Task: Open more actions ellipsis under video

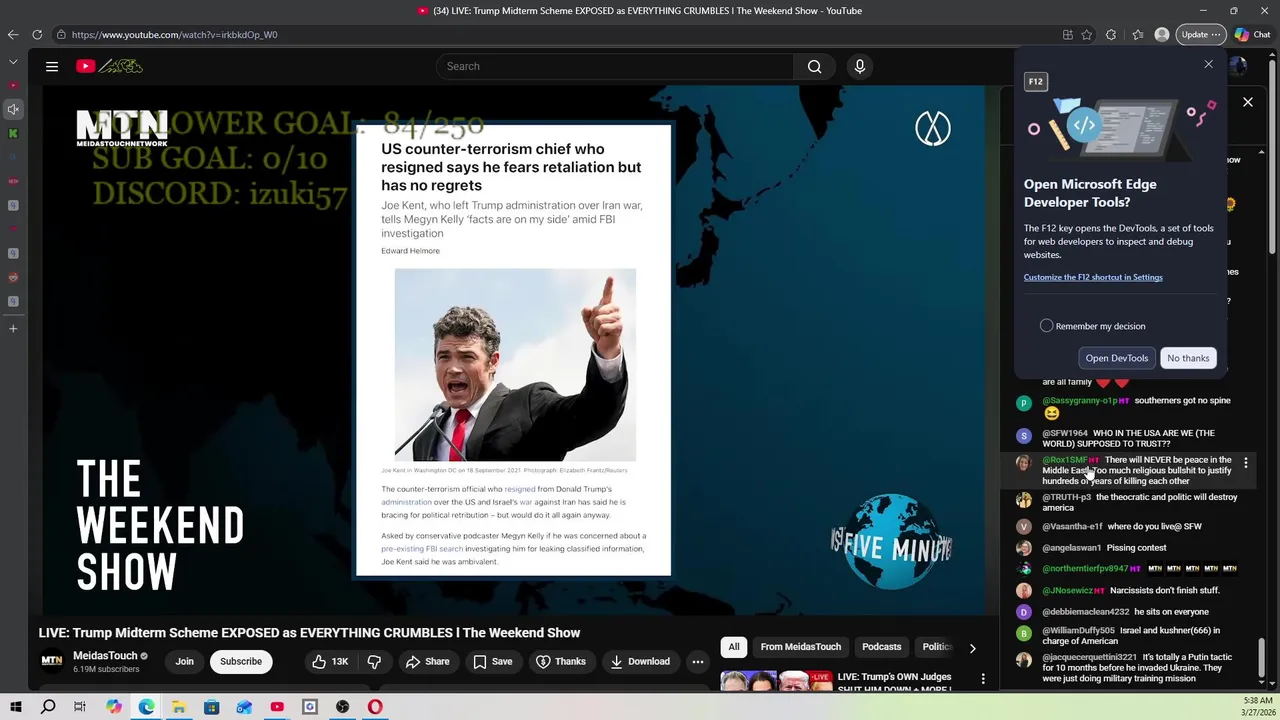Action: coord(698,661)
